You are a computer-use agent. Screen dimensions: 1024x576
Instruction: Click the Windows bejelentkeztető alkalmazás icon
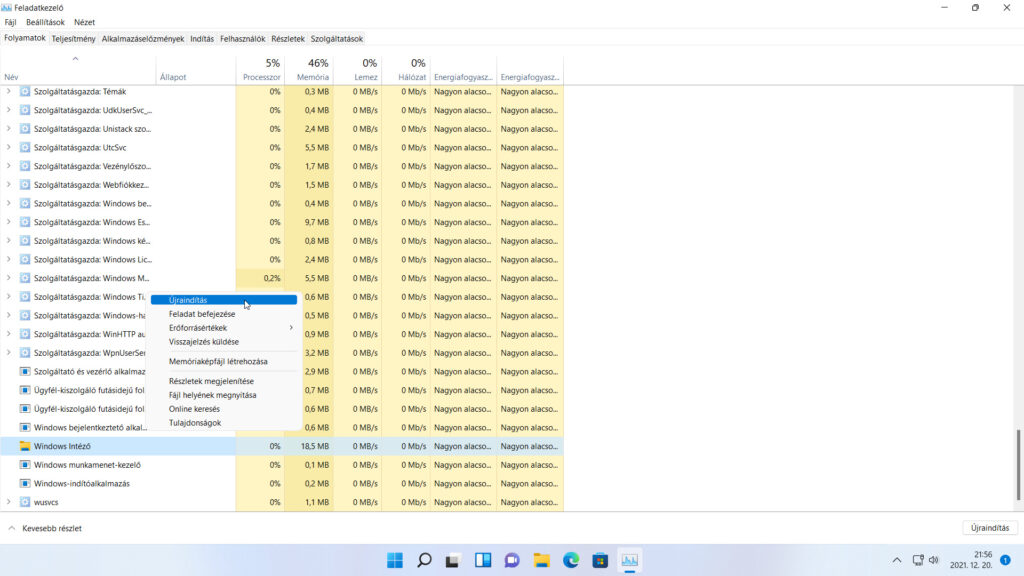pyautogui.click(x=25, y=428)
